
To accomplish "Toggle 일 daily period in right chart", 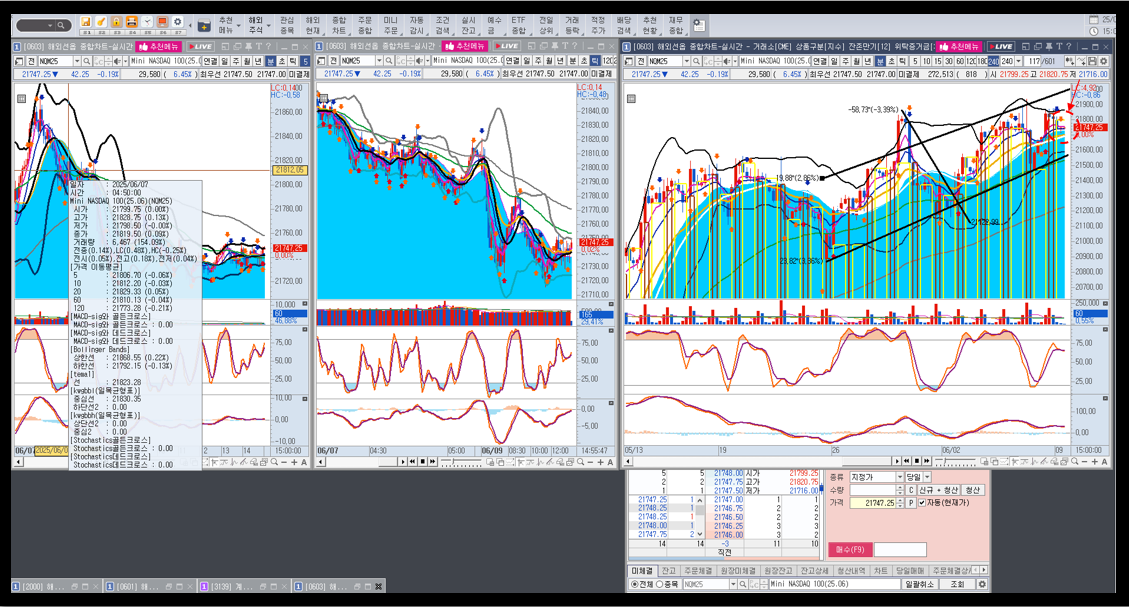I will pos(835,61).
